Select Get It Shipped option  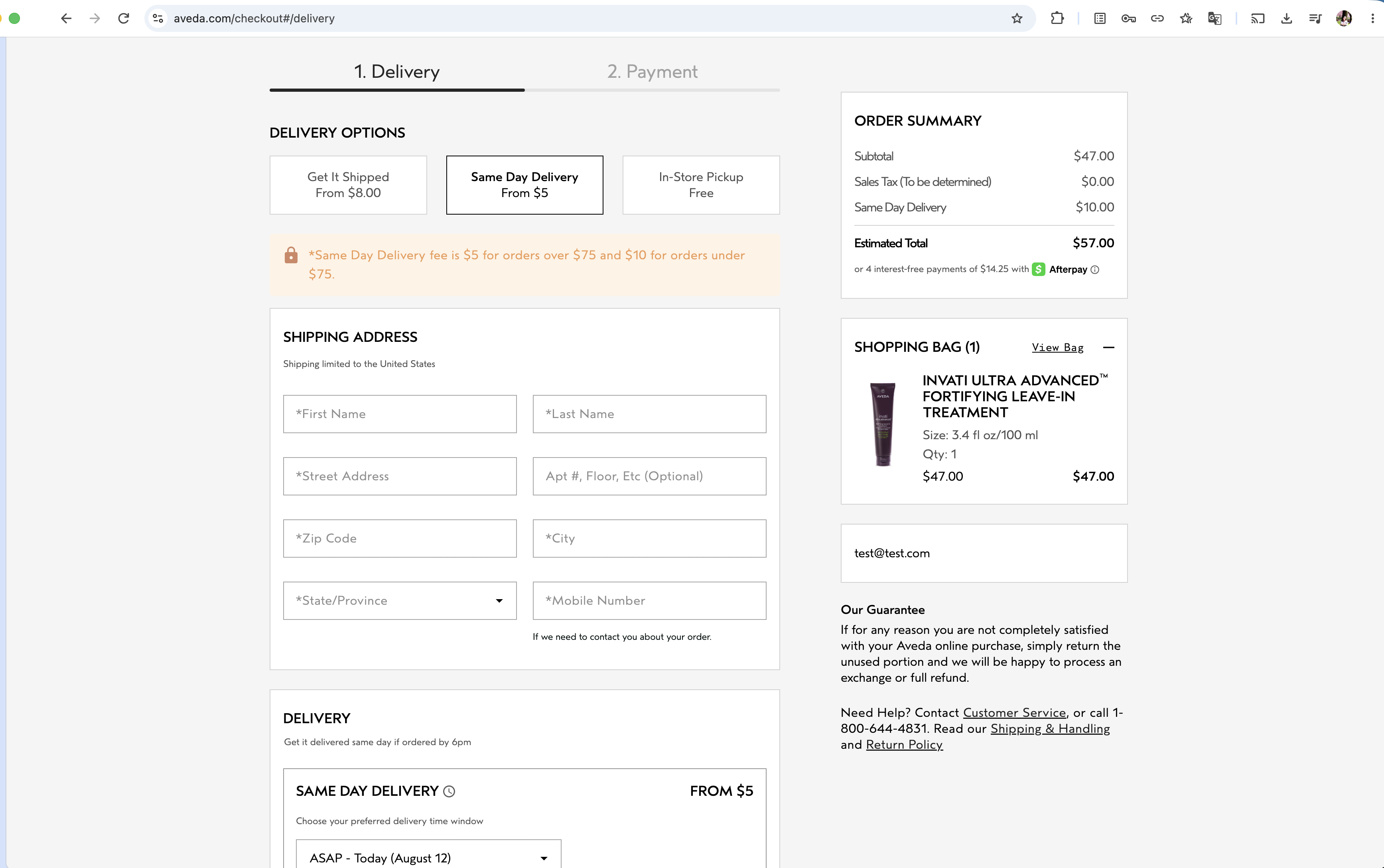[348, 185]
